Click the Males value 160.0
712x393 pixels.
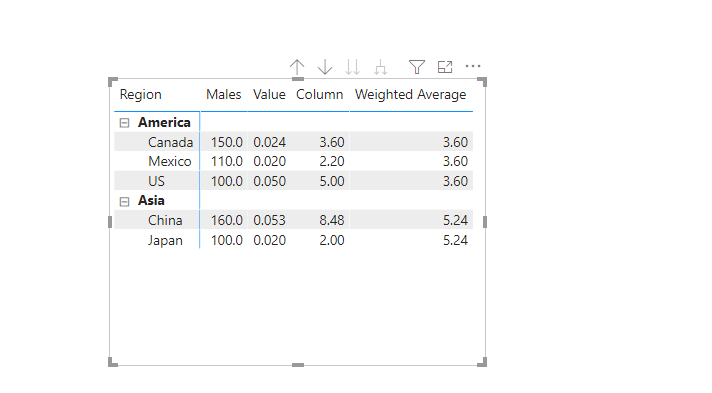(x=227, y=220)
